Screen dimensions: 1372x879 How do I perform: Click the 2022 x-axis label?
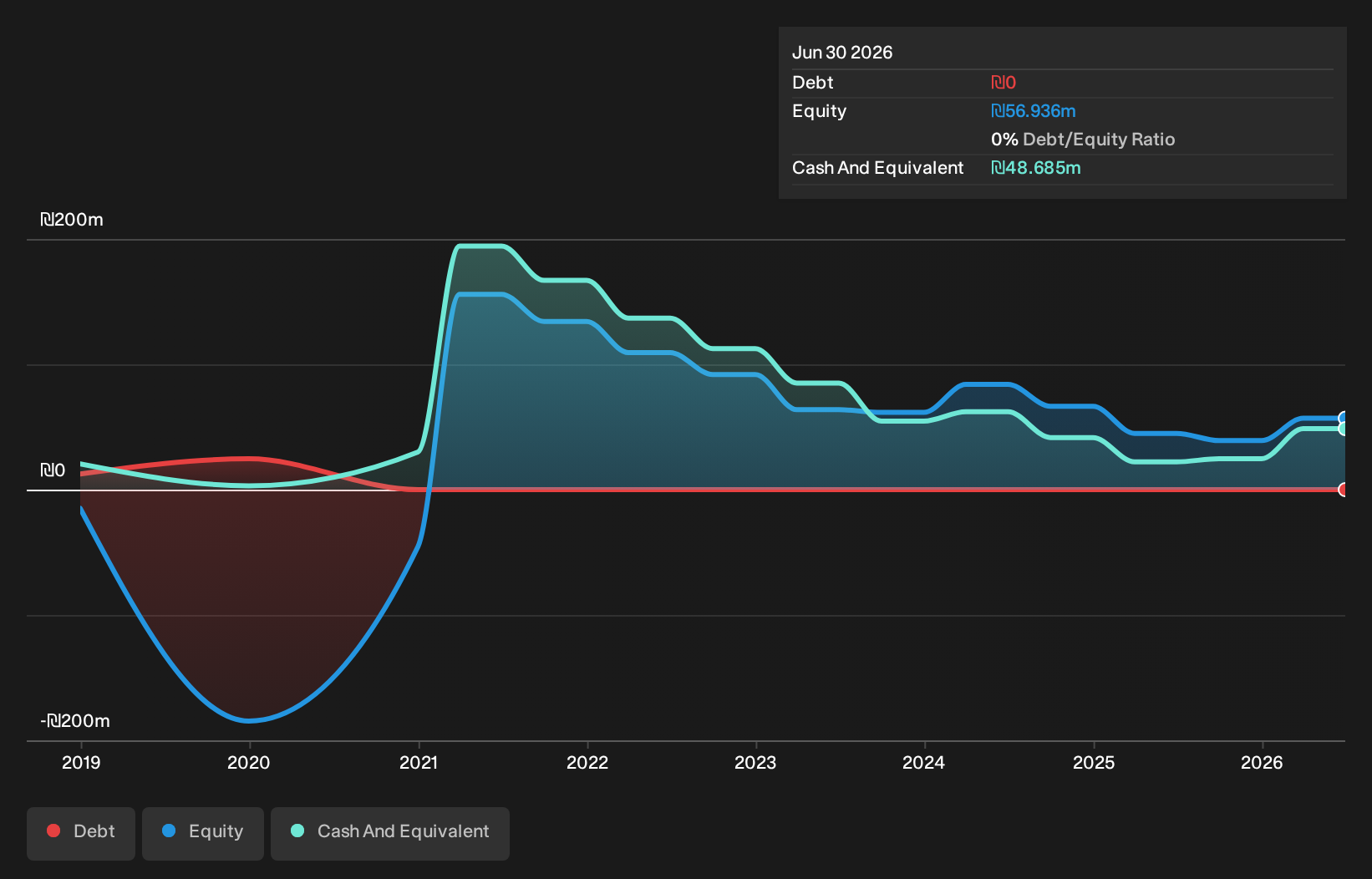587,762
